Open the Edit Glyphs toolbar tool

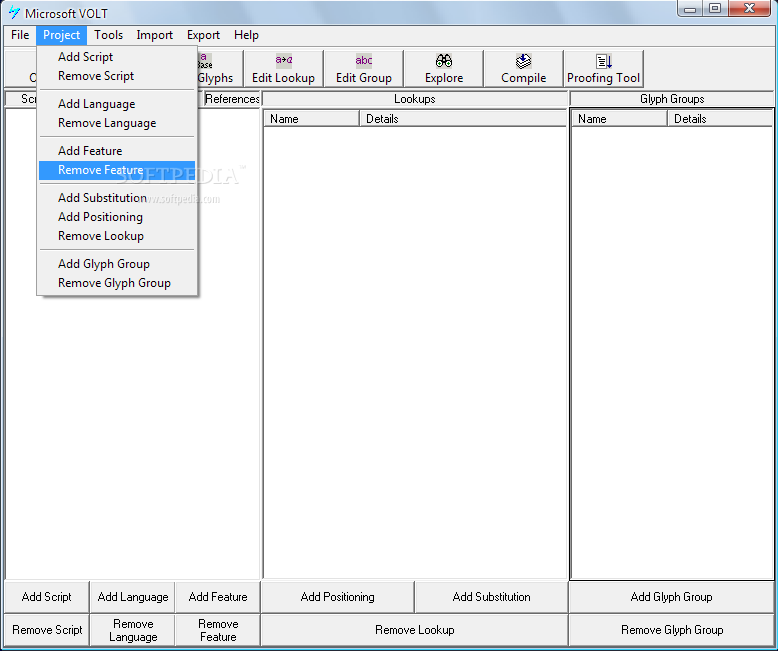click(220, 69)
